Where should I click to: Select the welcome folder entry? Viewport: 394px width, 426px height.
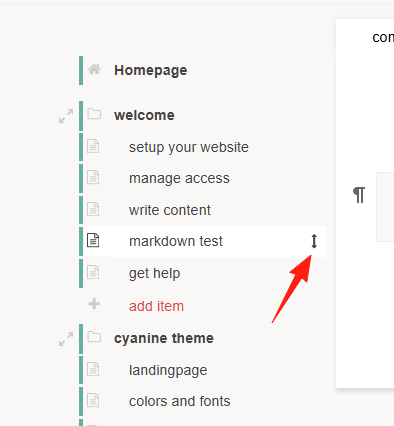[x=144, y=115]
